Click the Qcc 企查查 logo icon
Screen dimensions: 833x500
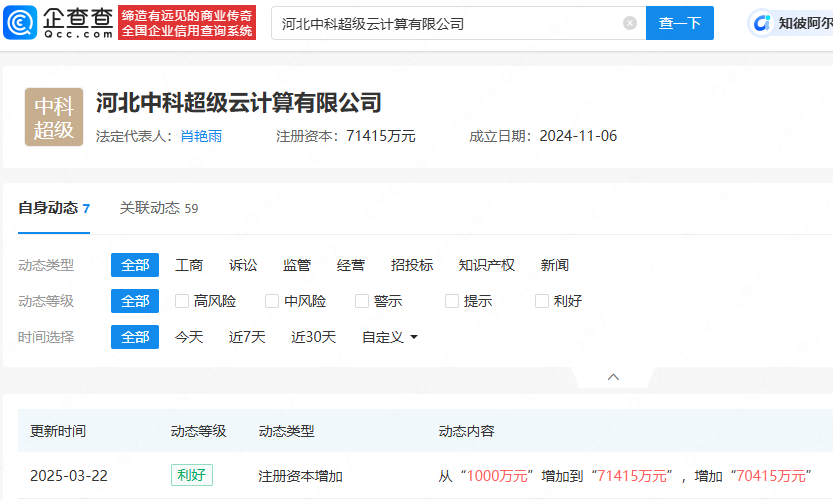tap(20, 23)
